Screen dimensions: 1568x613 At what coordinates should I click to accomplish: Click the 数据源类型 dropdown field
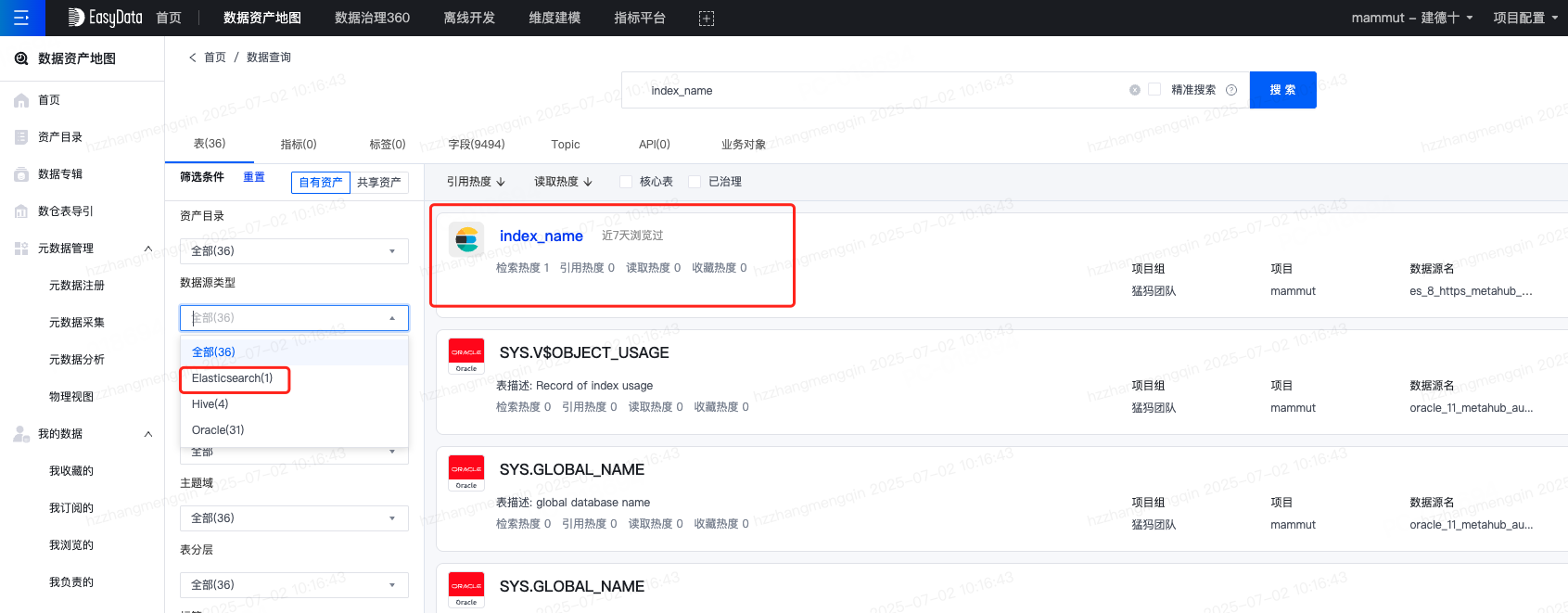(294, 318)
